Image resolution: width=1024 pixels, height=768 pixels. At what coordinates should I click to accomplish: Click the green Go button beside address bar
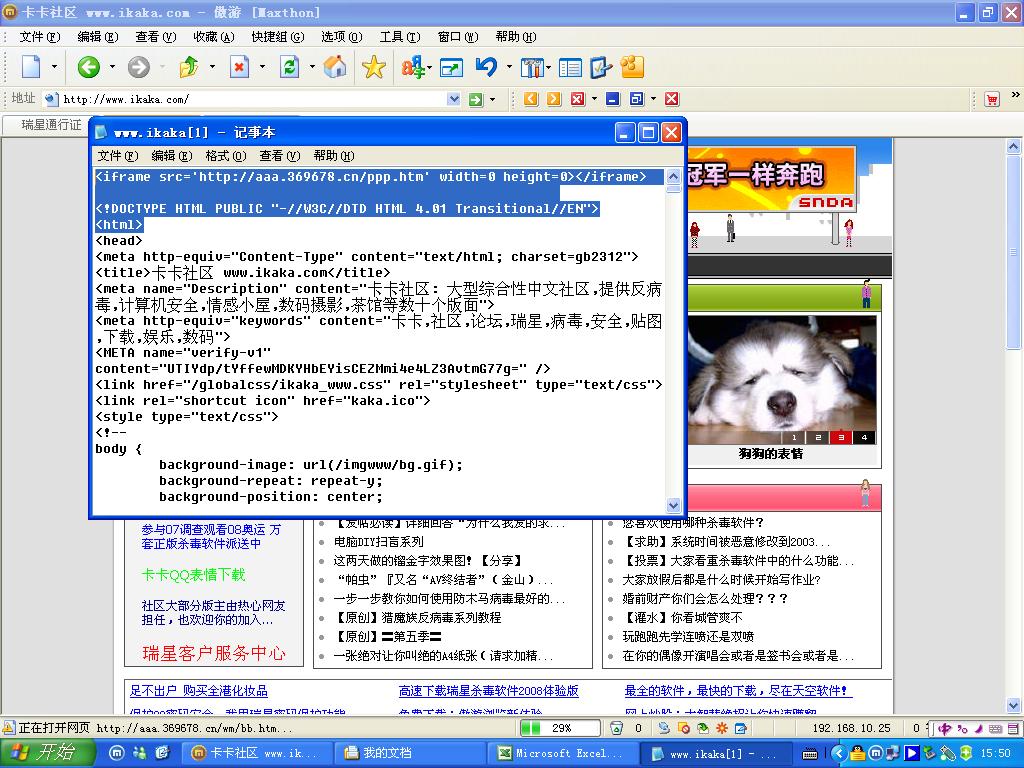pyautogui.click(x=476, y=99)
